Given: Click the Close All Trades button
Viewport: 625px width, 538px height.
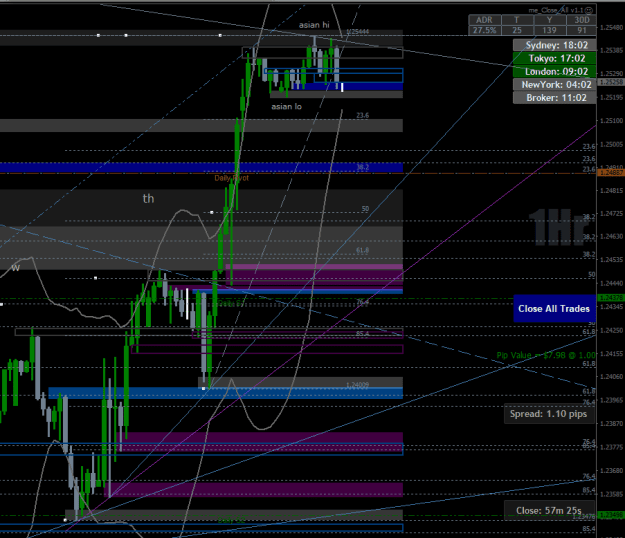Looking at the screenshot, I should 554,308.
